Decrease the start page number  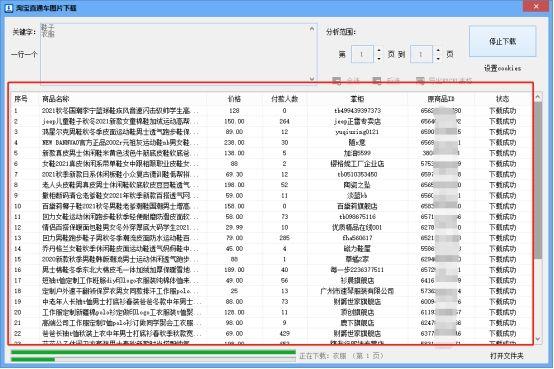(x=379, y=58)
